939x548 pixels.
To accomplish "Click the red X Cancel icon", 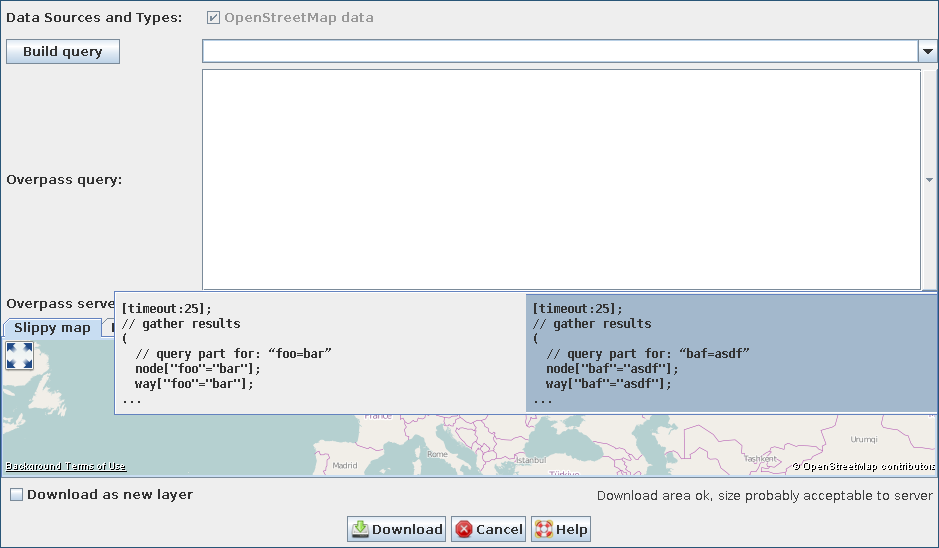I will 463,530.
